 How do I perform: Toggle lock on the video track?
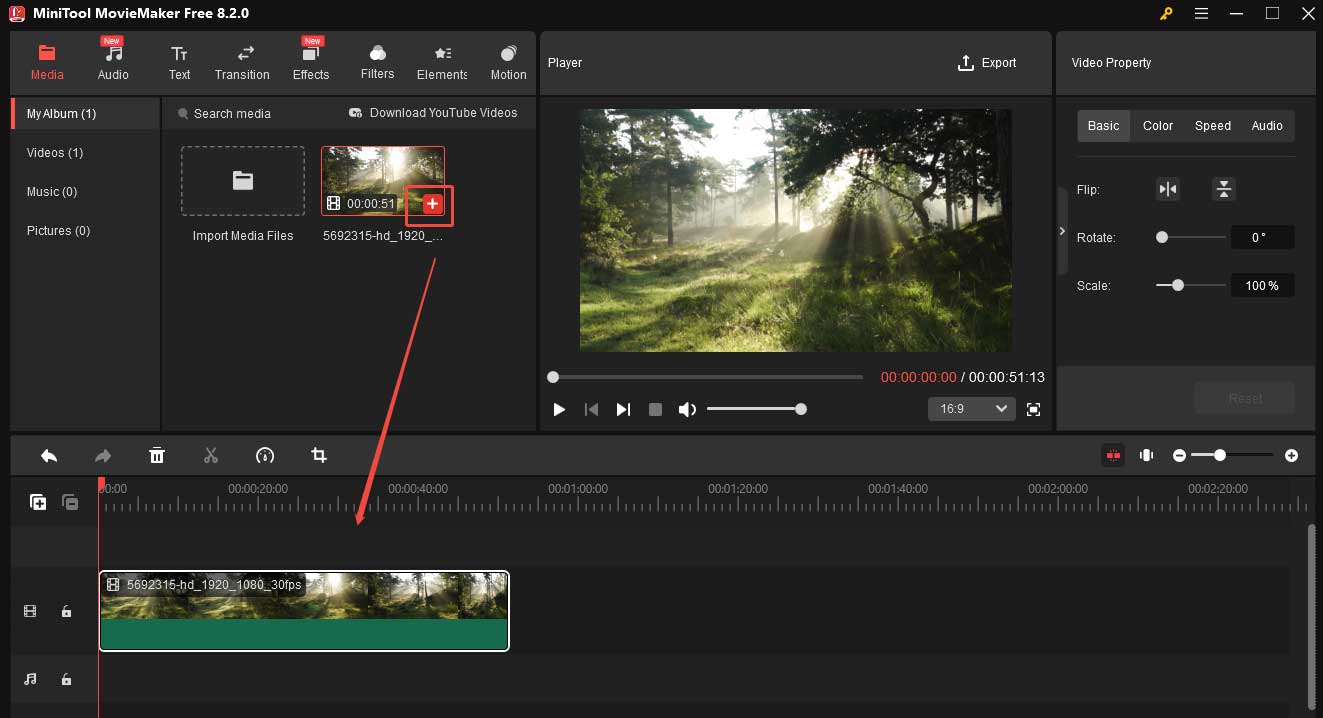click(66, 611)
